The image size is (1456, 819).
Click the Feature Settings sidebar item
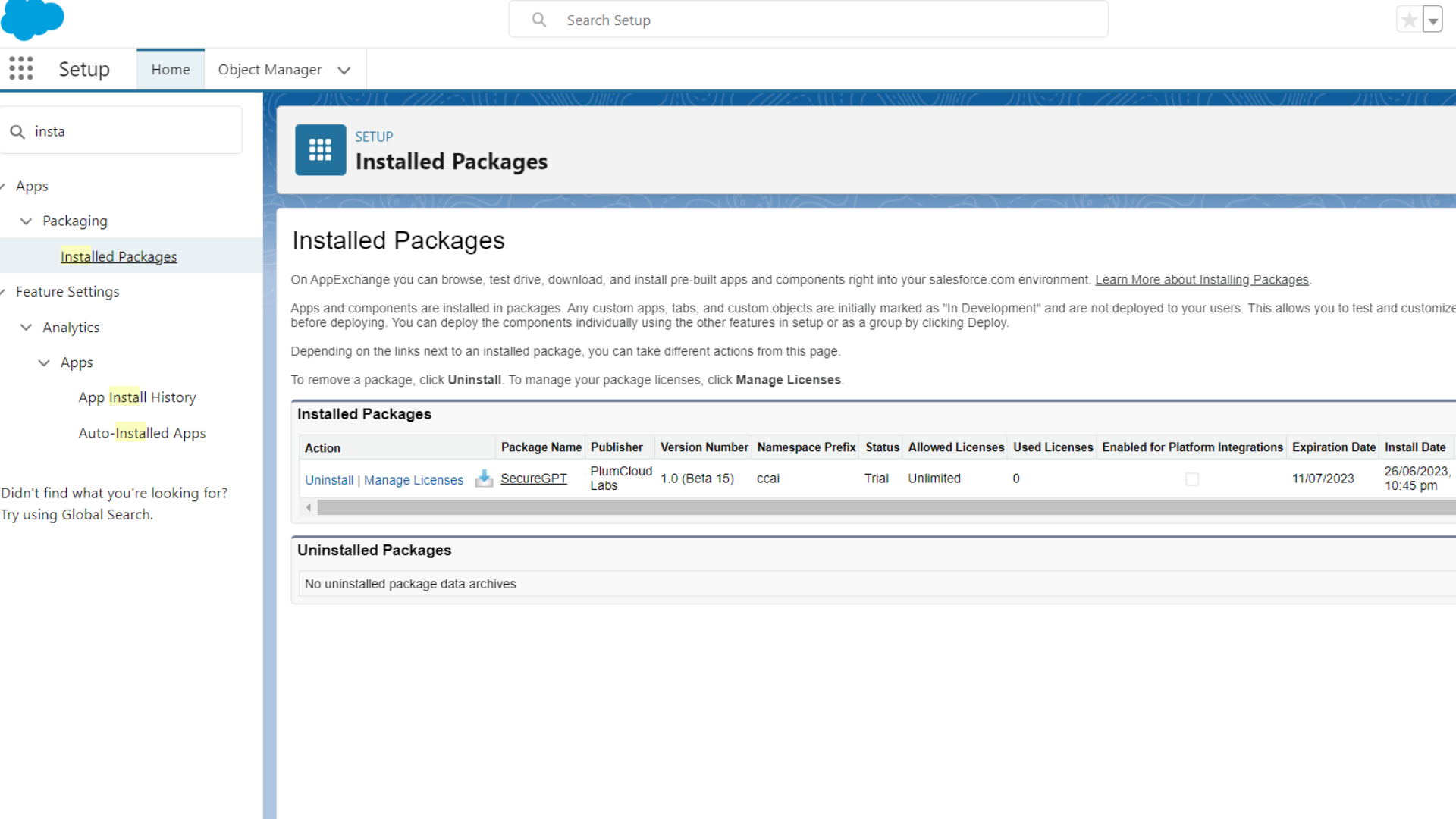67,291
